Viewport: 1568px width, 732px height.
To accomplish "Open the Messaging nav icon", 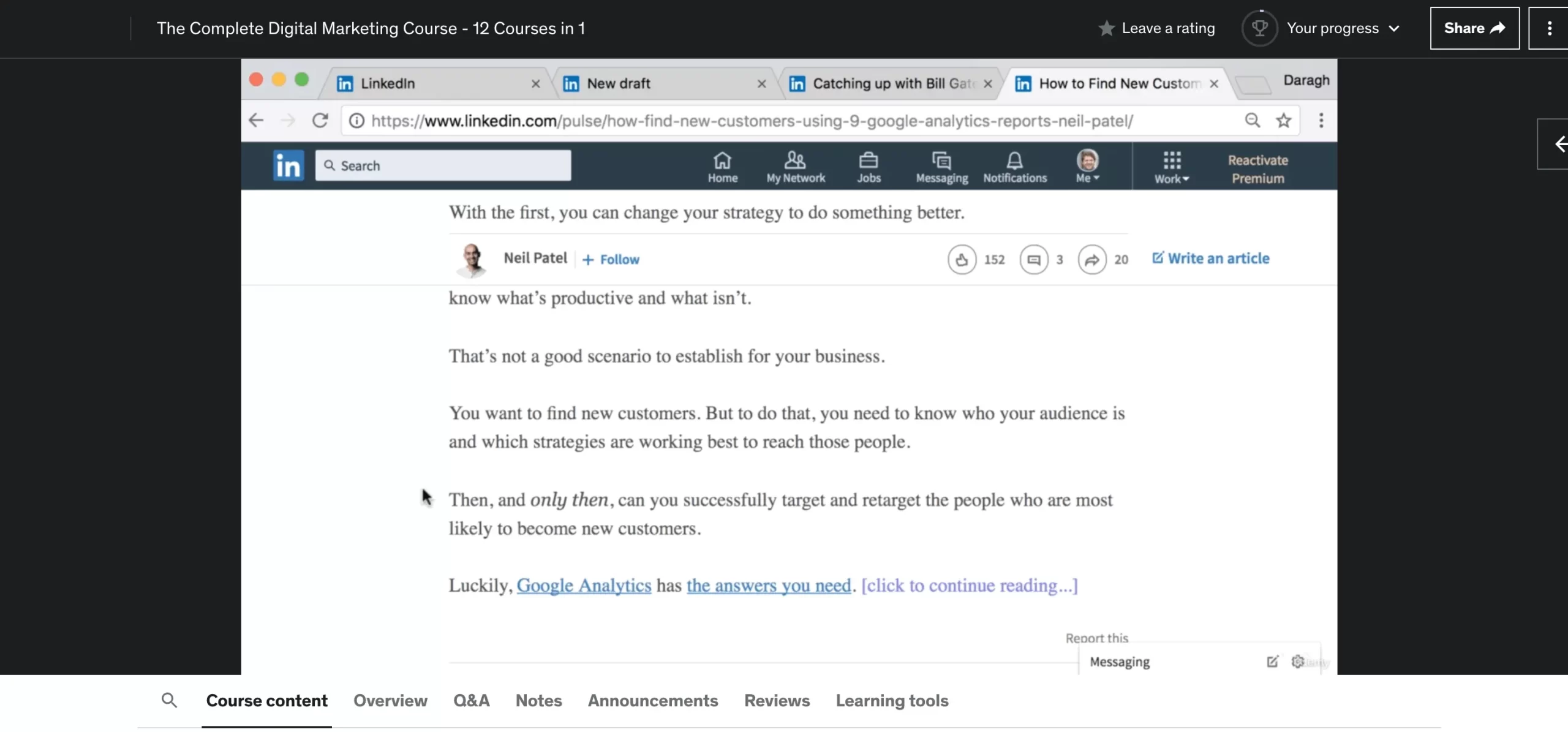I will coord(941,167).
